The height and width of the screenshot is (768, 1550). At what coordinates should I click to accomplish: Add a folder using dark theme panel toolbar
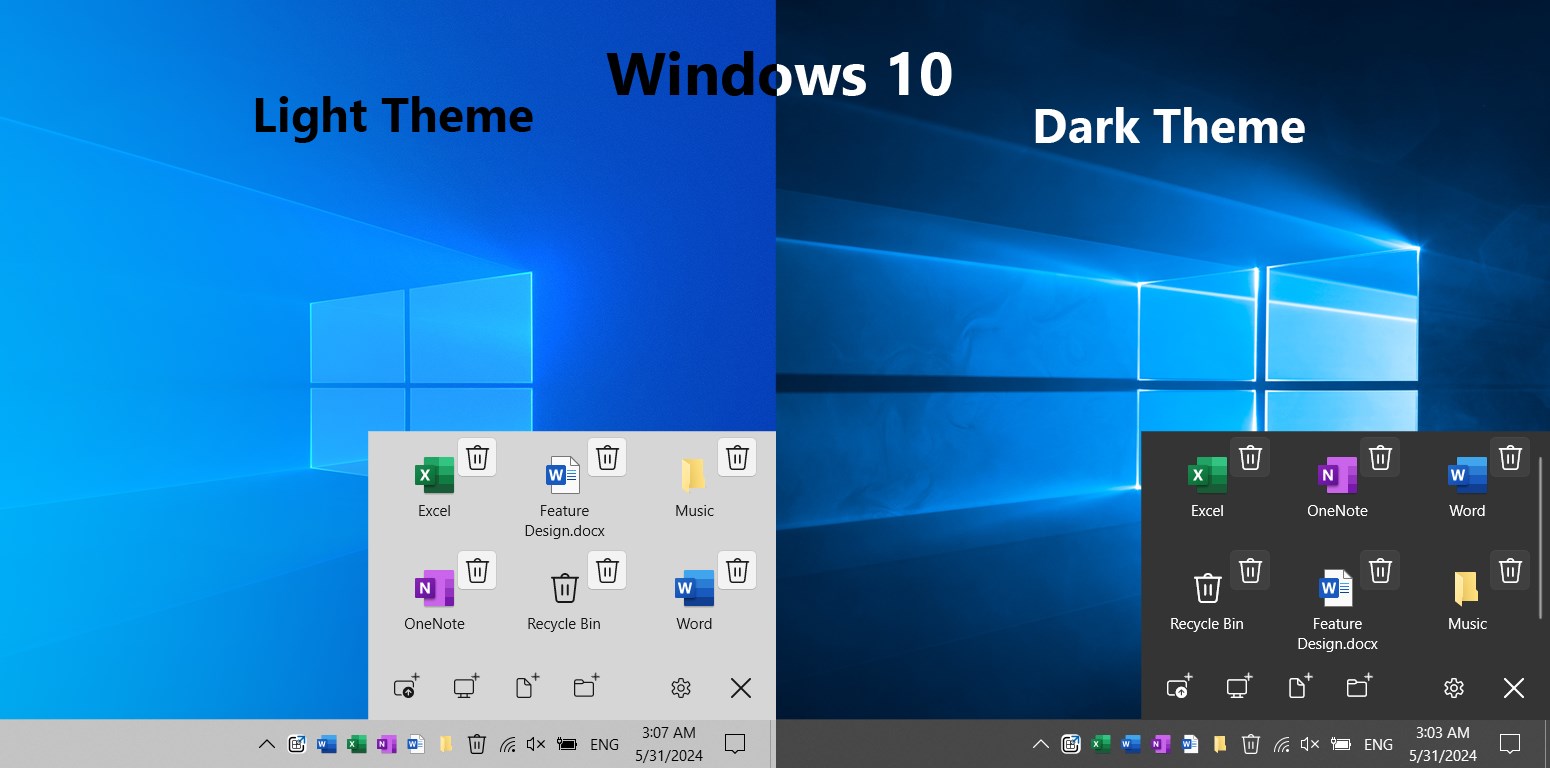pyautogui.click(x=1359, y=687)
